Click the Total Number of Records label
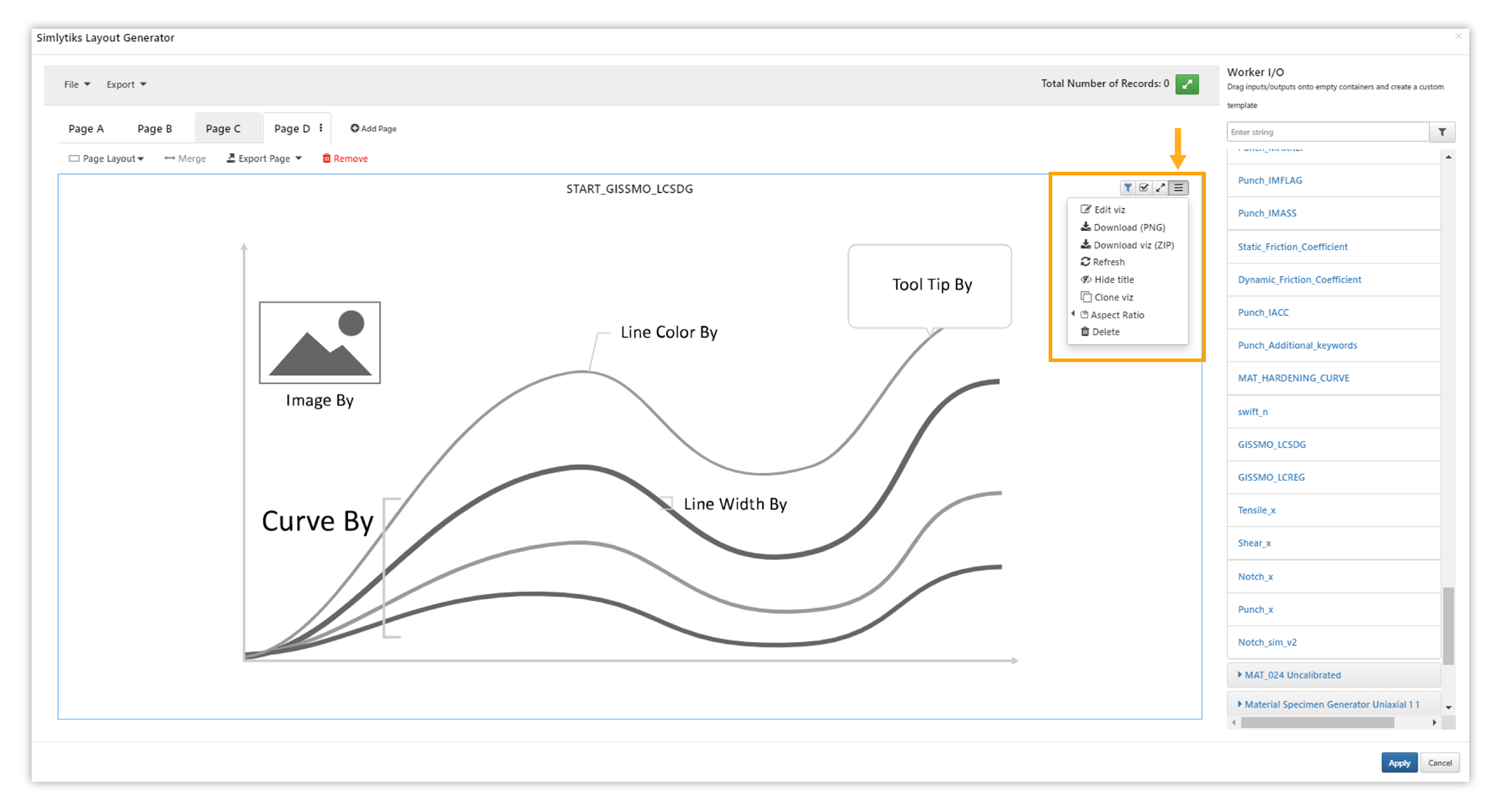Image resolution: width=1498 pixels, height=812 pixels. [1104, 83]
